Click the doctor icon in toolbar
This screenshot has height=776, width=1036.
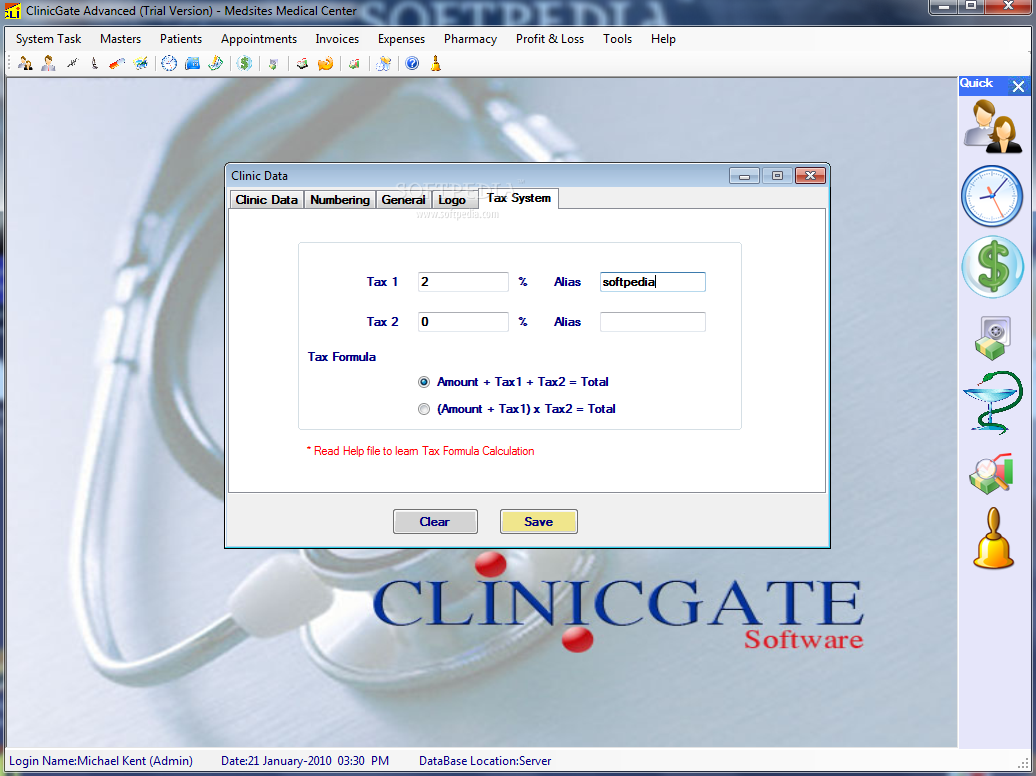click(48, 63)
